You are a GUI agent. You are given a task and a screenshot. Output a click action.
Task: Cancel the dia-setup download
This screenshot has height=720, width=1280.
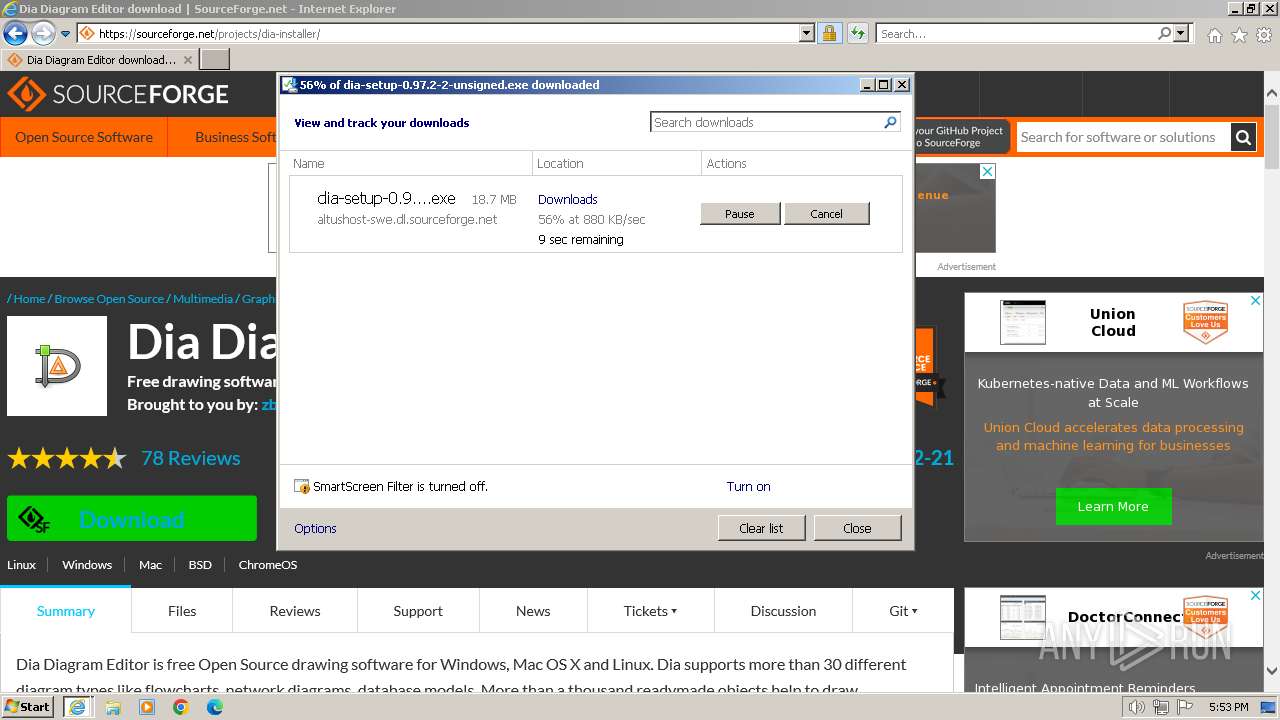(x=826, y=213)
